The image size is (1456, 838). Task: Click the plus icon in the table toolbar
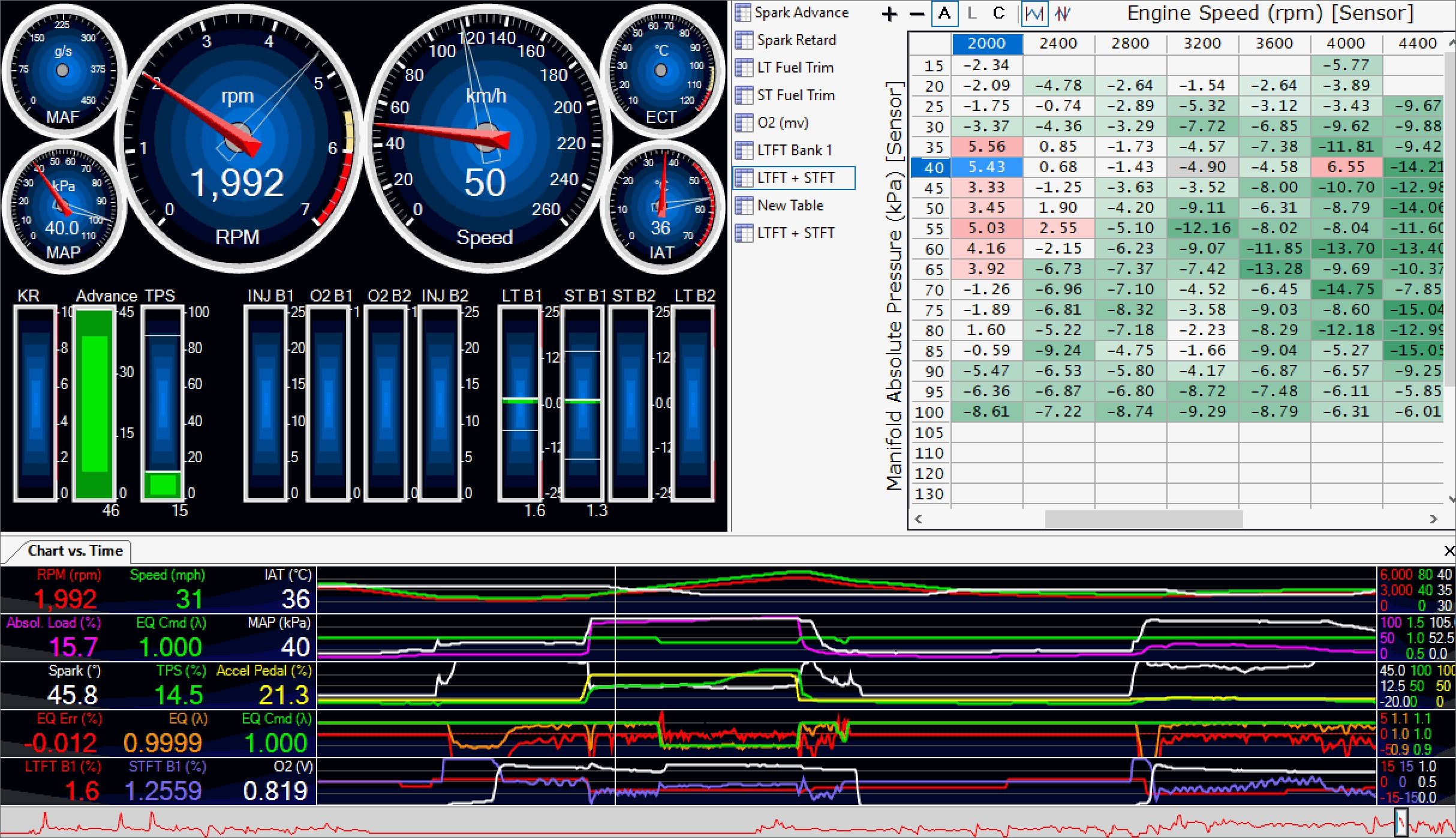(x=889, y=14)
